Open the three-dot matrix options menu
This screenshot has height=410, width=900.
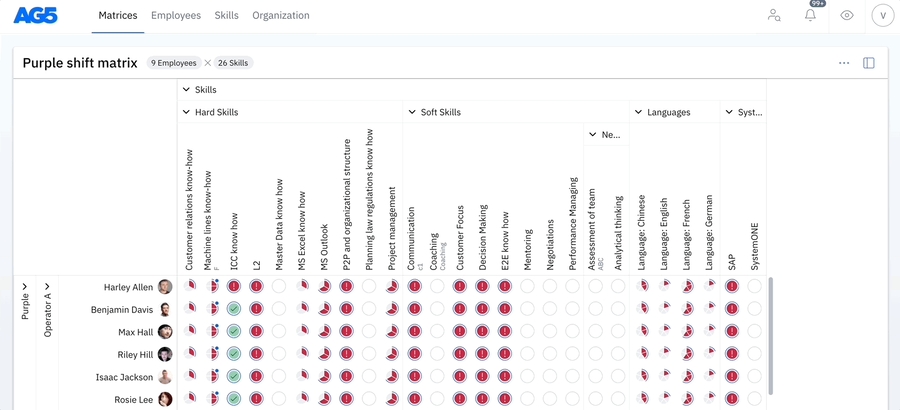pyautogui.click(x=844, y=63)
